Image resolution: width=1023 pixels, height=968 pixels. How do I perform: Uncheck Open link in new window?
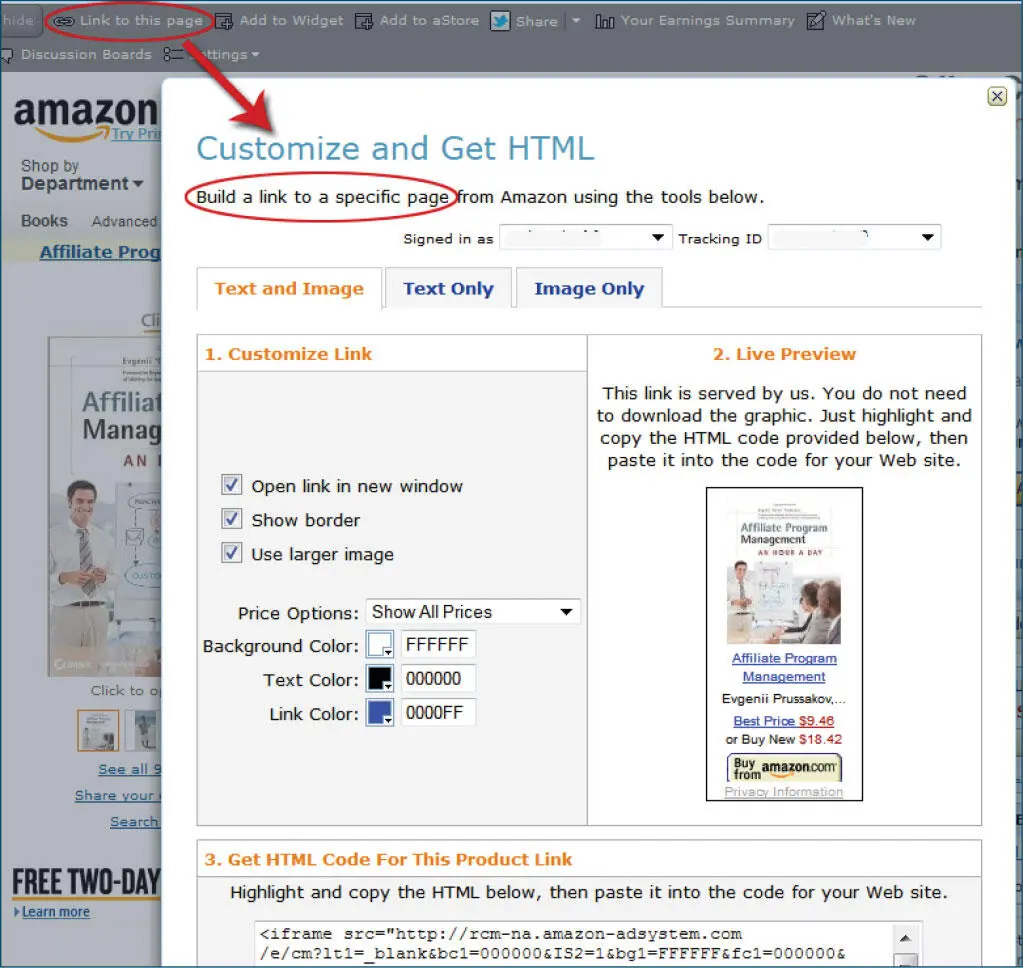(232, 486)
